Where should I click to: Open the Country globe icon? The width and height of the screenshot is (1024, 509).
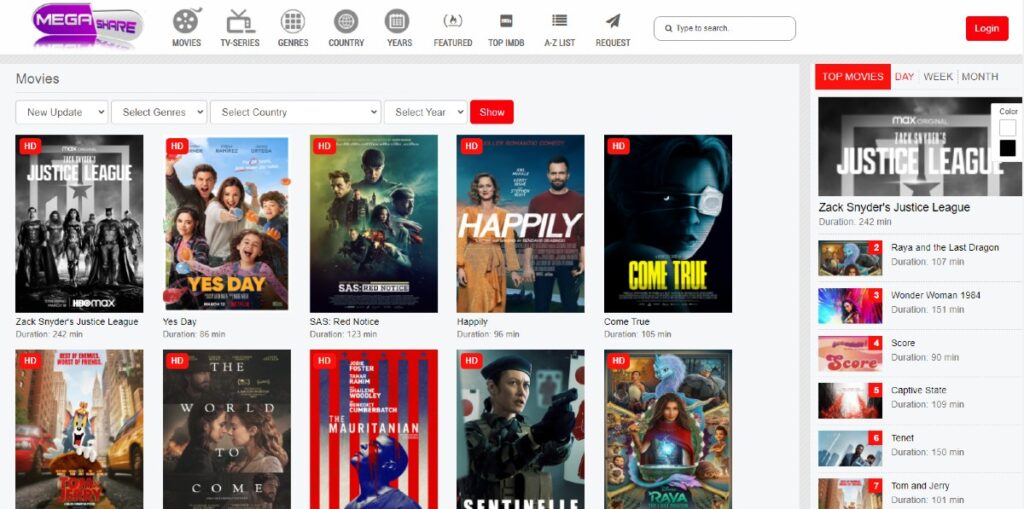[x=346, y=22]
